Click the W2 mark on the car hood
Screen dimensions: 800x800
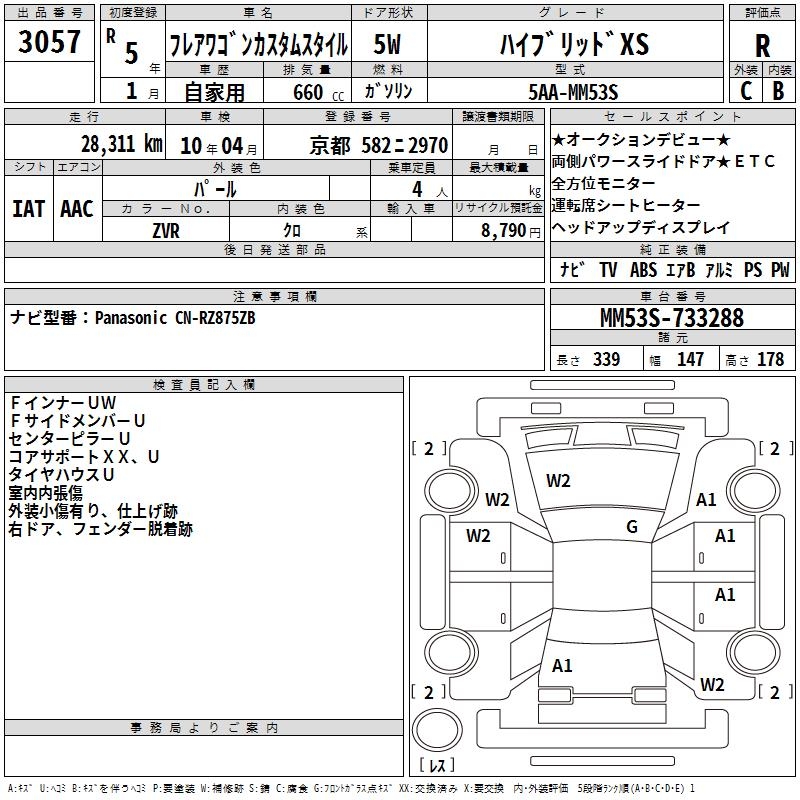[558, 481]
